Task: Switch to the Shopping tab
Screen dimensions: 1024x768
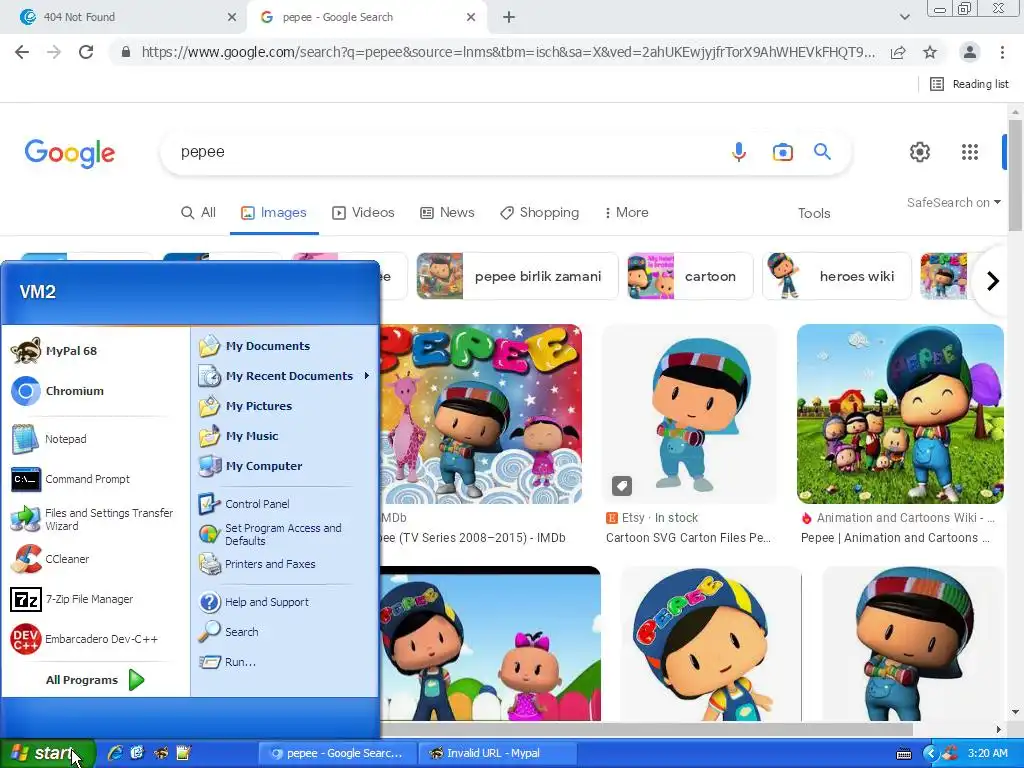Action: click(x=539, y=213)
